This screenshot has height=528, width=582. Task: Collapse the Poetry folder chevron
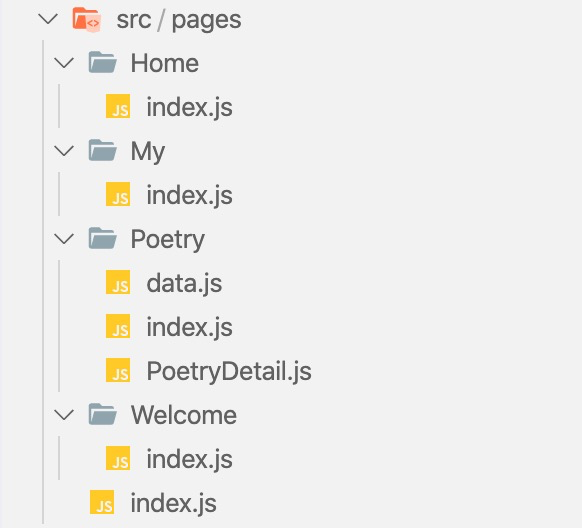click(64, 238)
